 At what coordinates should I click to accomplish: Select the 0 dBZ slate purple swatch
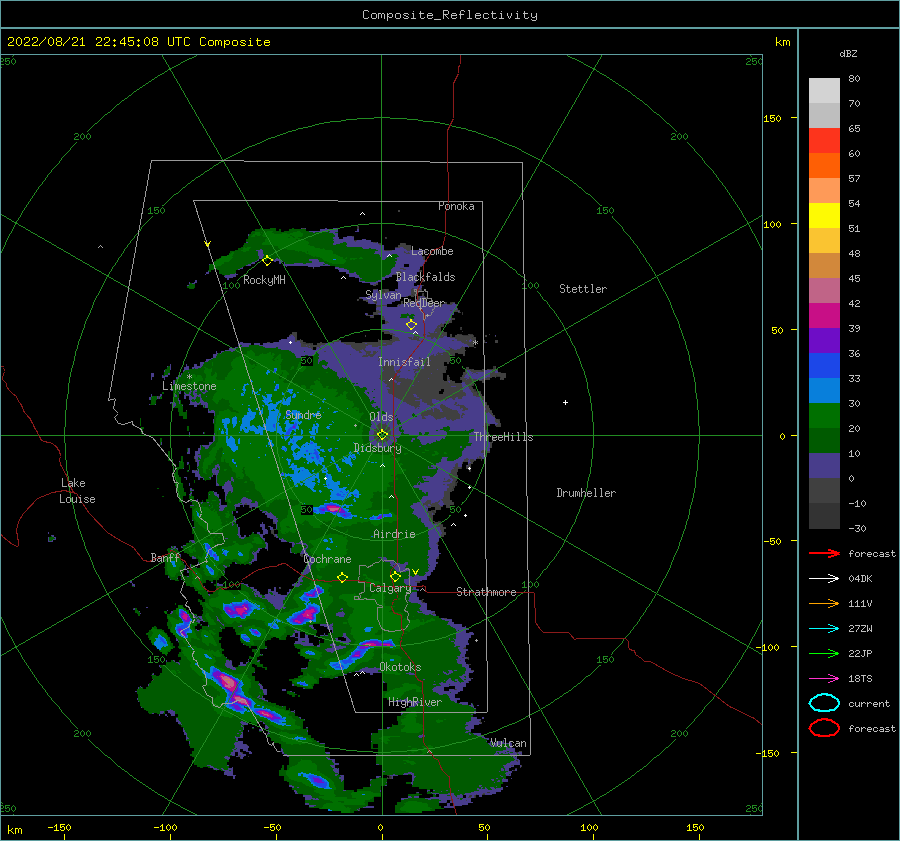point(824,466)
